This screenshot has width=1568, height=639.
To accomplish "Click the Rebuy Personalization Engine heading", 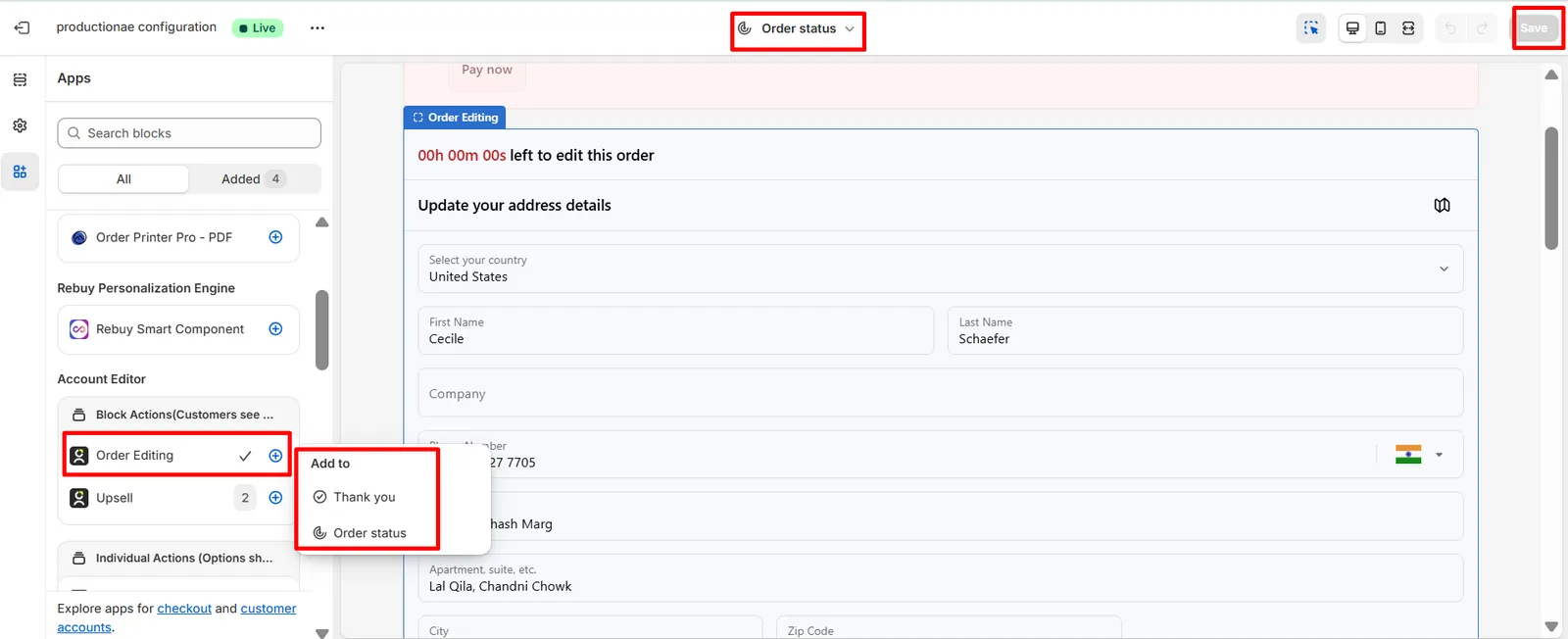I will click(x=146, y=288).
